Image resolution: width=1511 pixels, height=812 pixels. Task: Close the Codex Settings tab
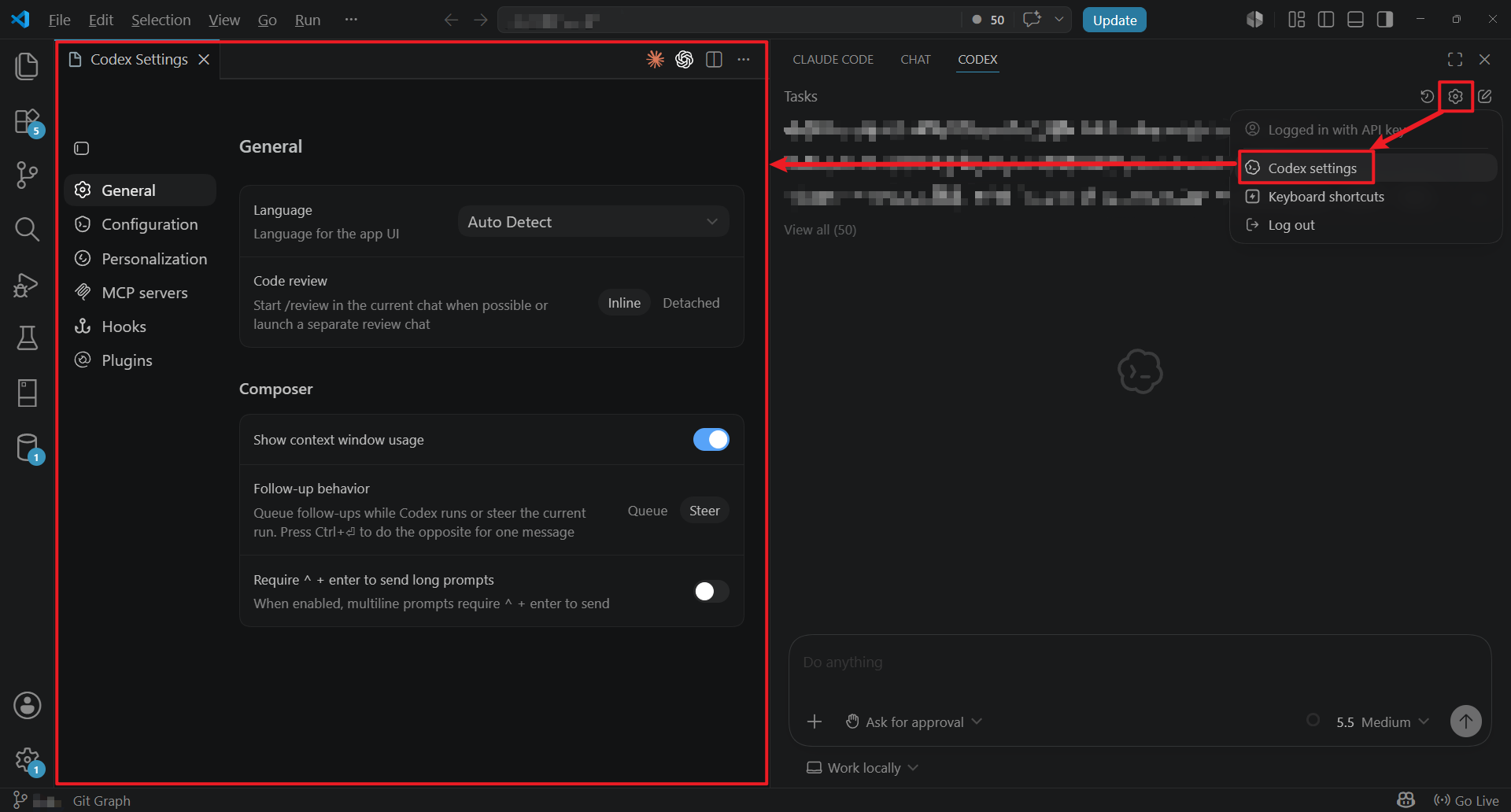tap(204, 59)
